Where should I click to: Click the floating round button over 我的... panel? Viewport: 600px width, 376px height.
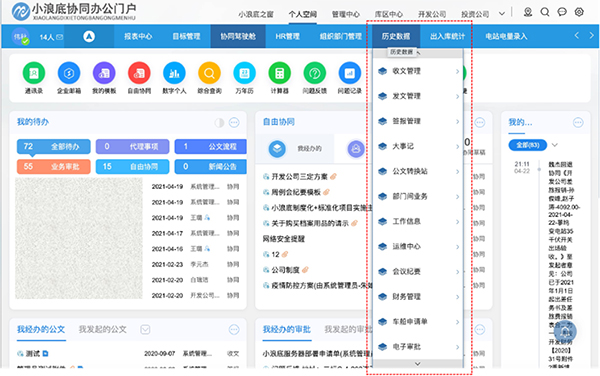(565, 331)
